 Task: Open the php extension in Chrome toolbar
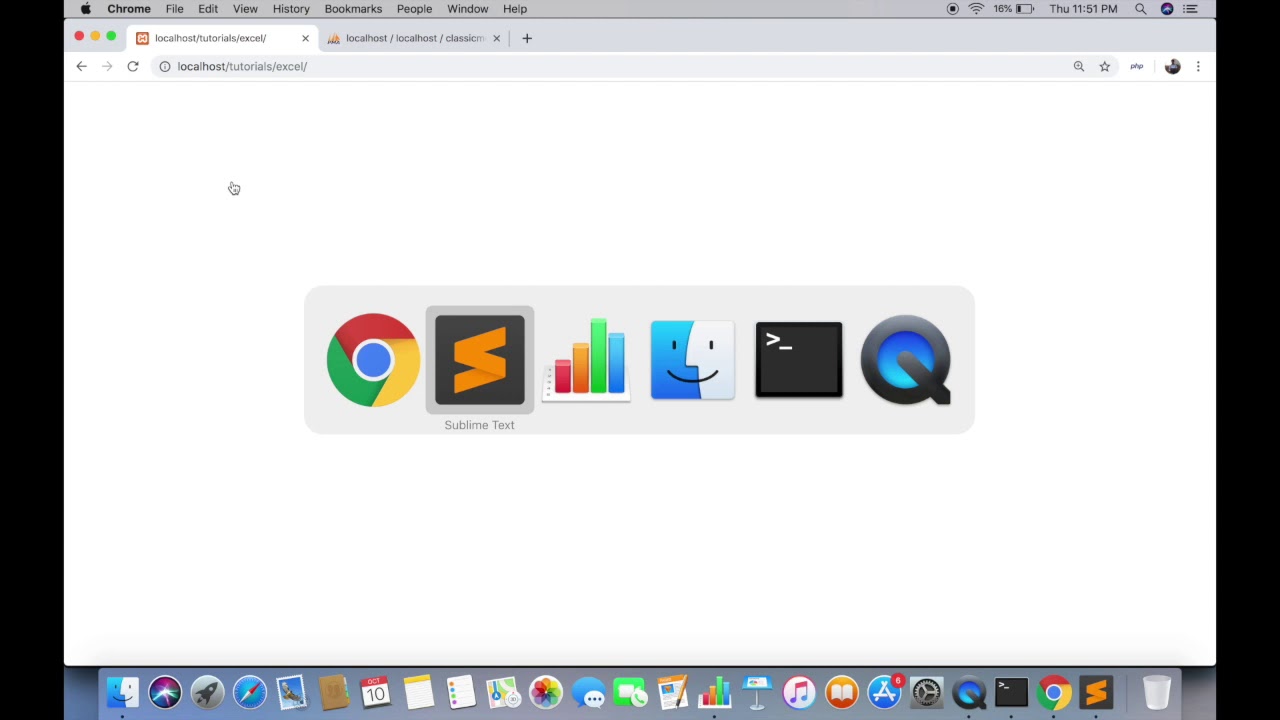click(1137, 66)
